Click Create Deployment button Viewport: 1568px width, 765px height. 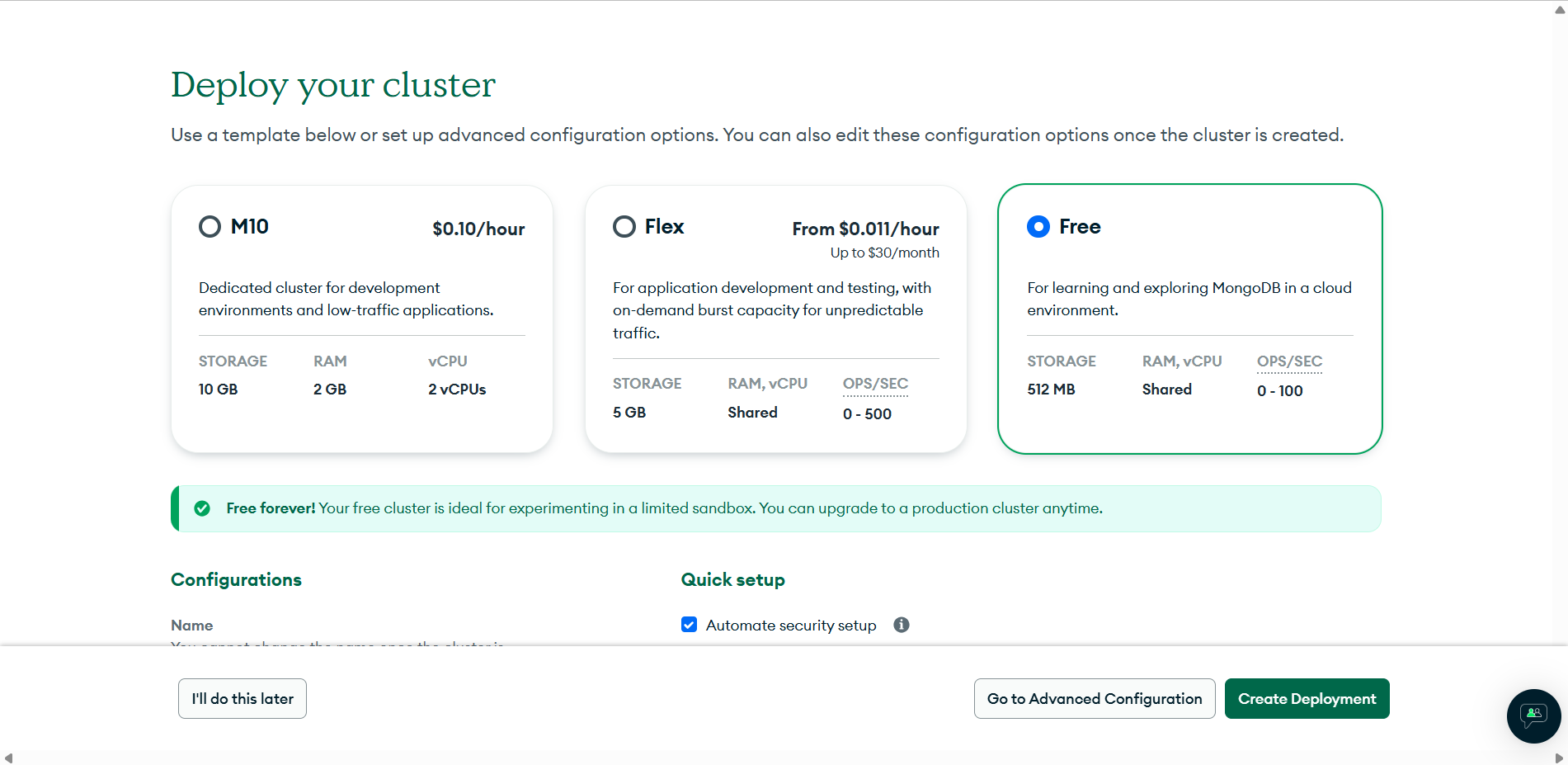tap(1307, 699)
